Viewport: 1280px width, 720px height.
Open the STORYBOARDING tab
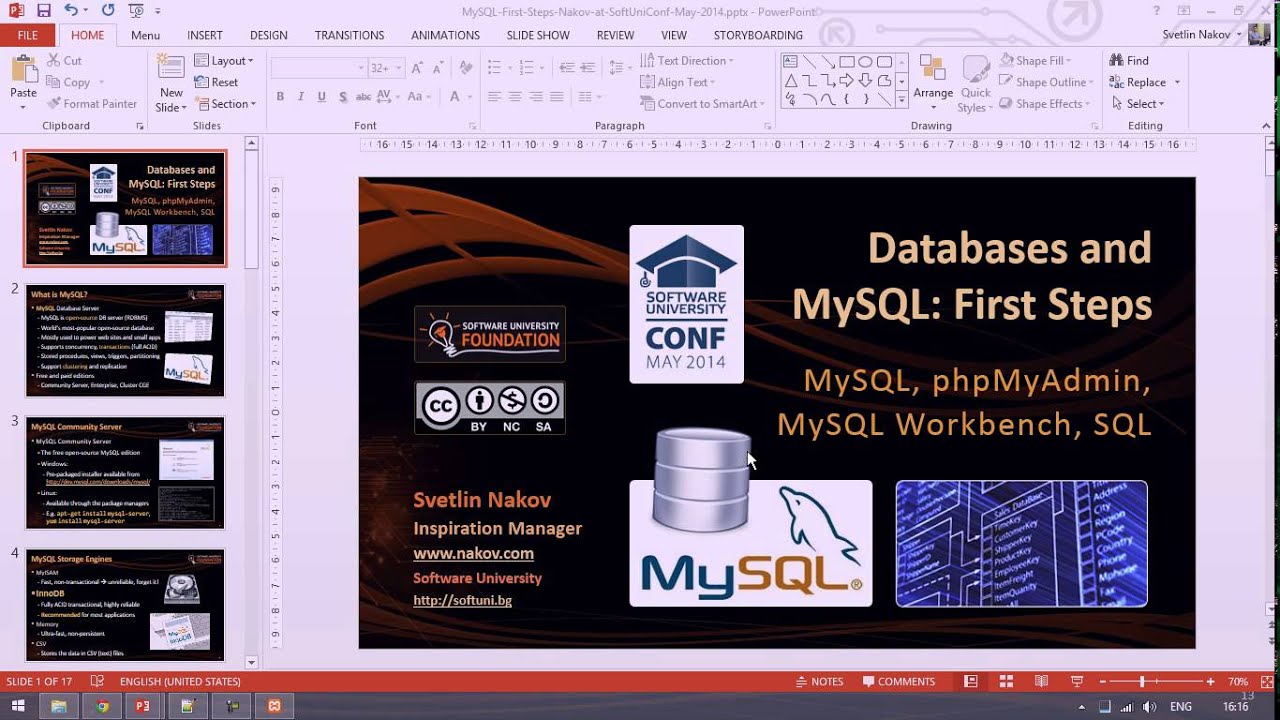(758, 35)
